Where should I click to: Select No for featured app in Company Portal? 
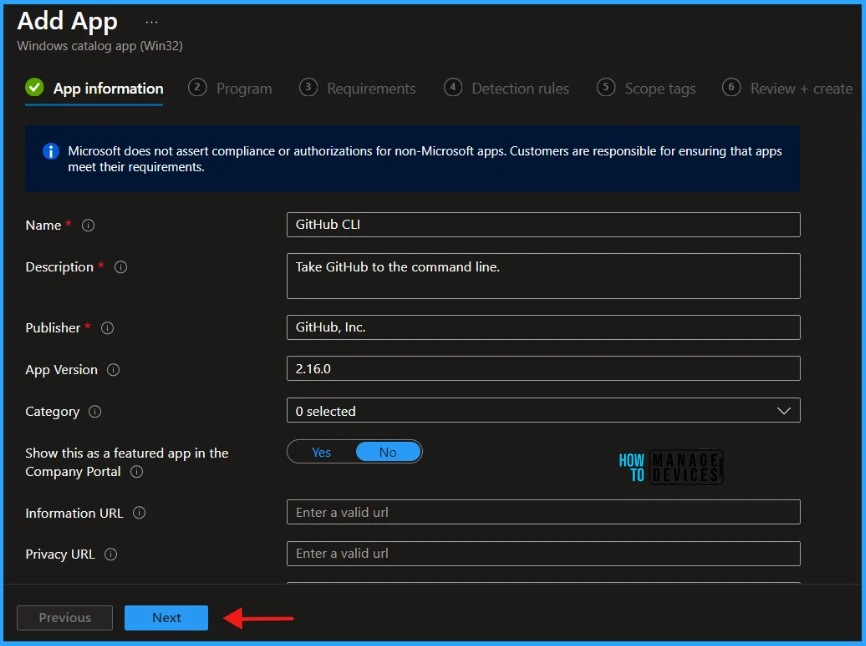point(388,452)
